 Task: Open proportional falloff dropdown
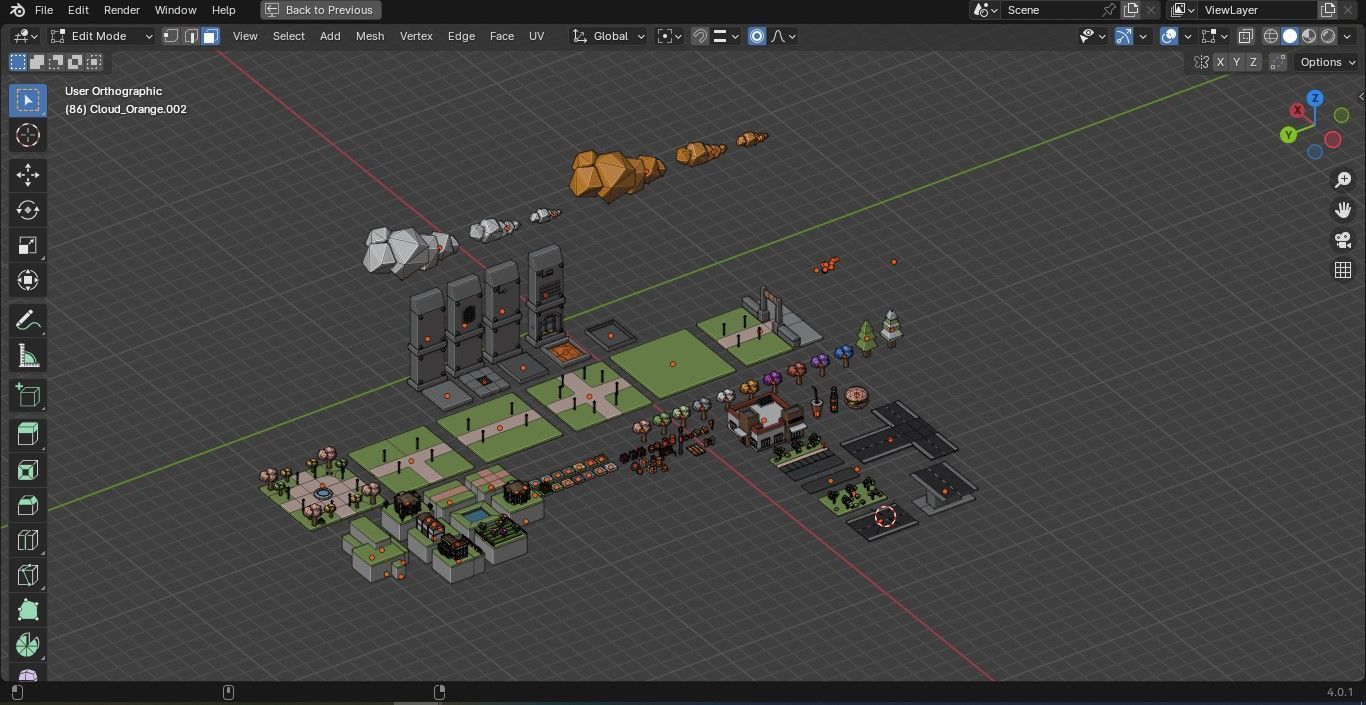click(x=785, y=36)
